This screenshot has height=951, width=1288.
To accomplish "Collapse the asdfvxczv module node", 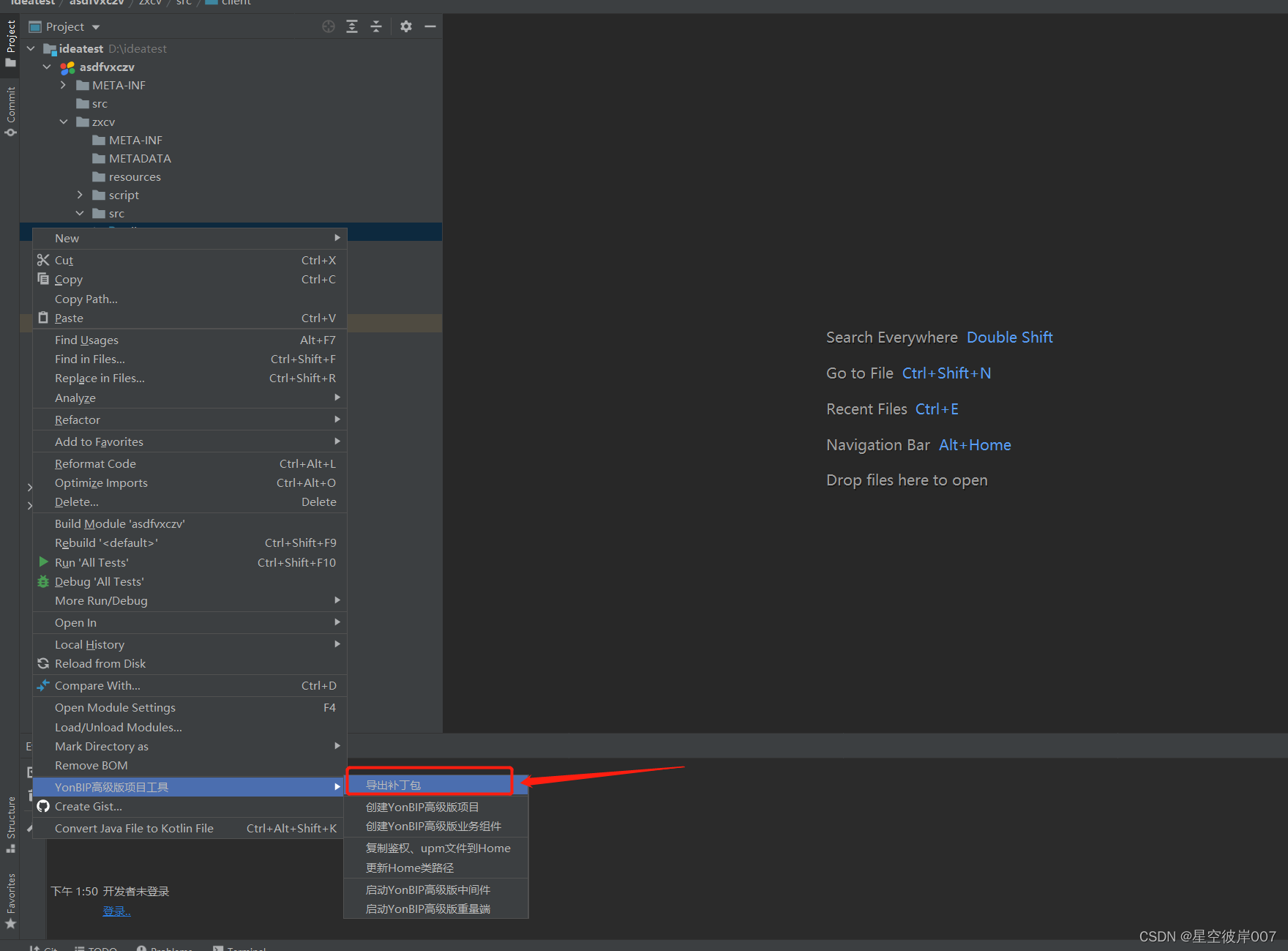I will pyautogui.click(x=47, y=67).
